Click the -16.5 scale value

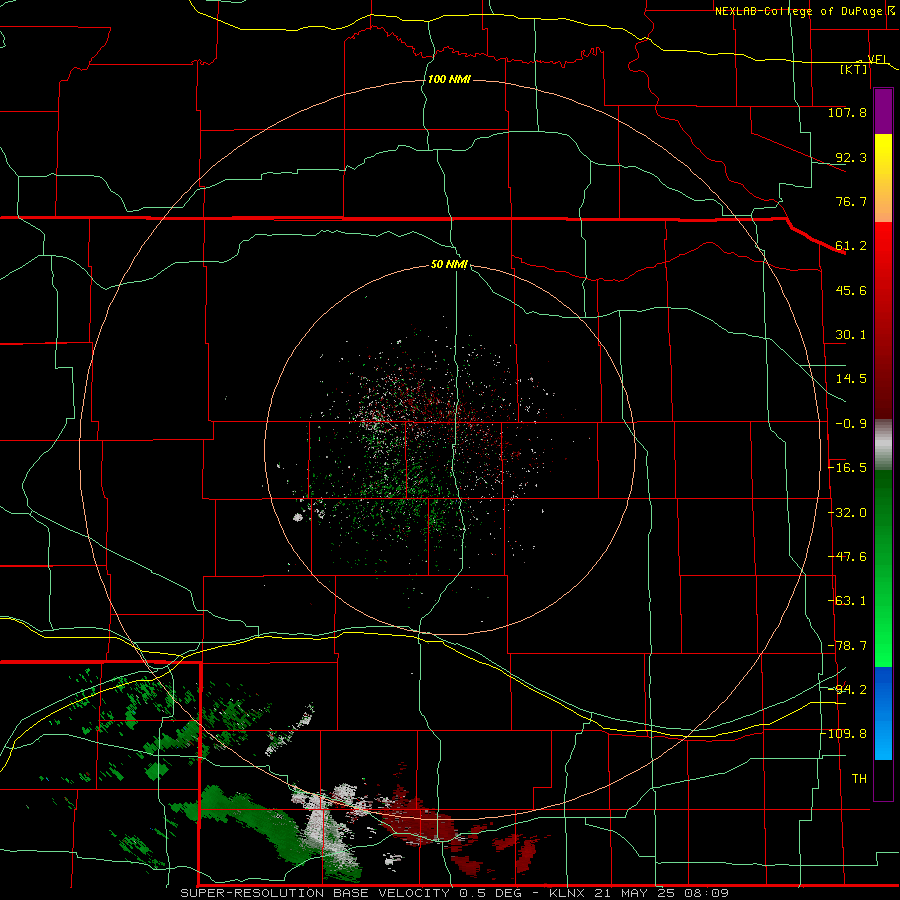coord(848,468)
